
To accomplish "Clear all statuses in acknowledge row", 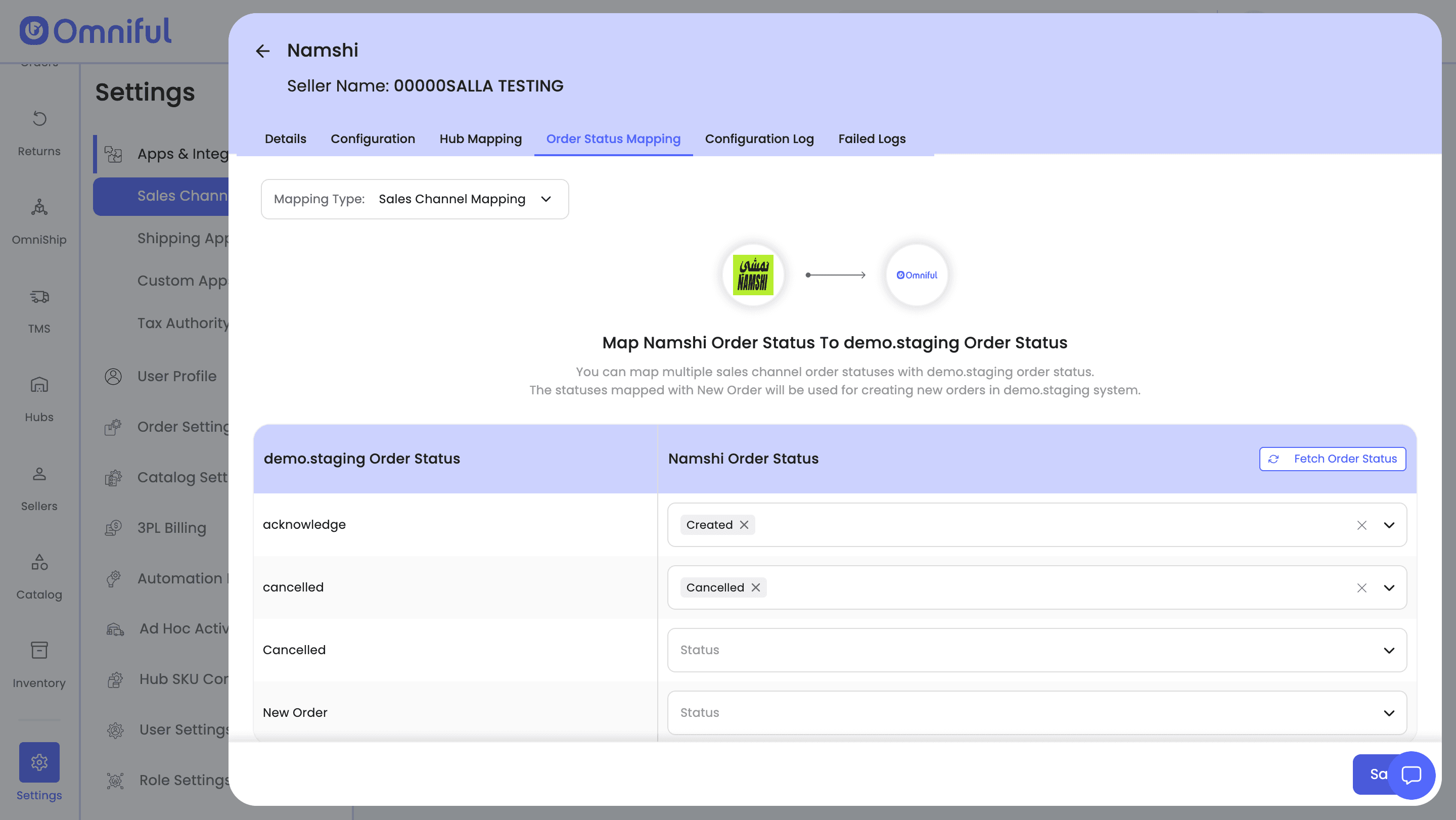I will tap(1361, 525).
